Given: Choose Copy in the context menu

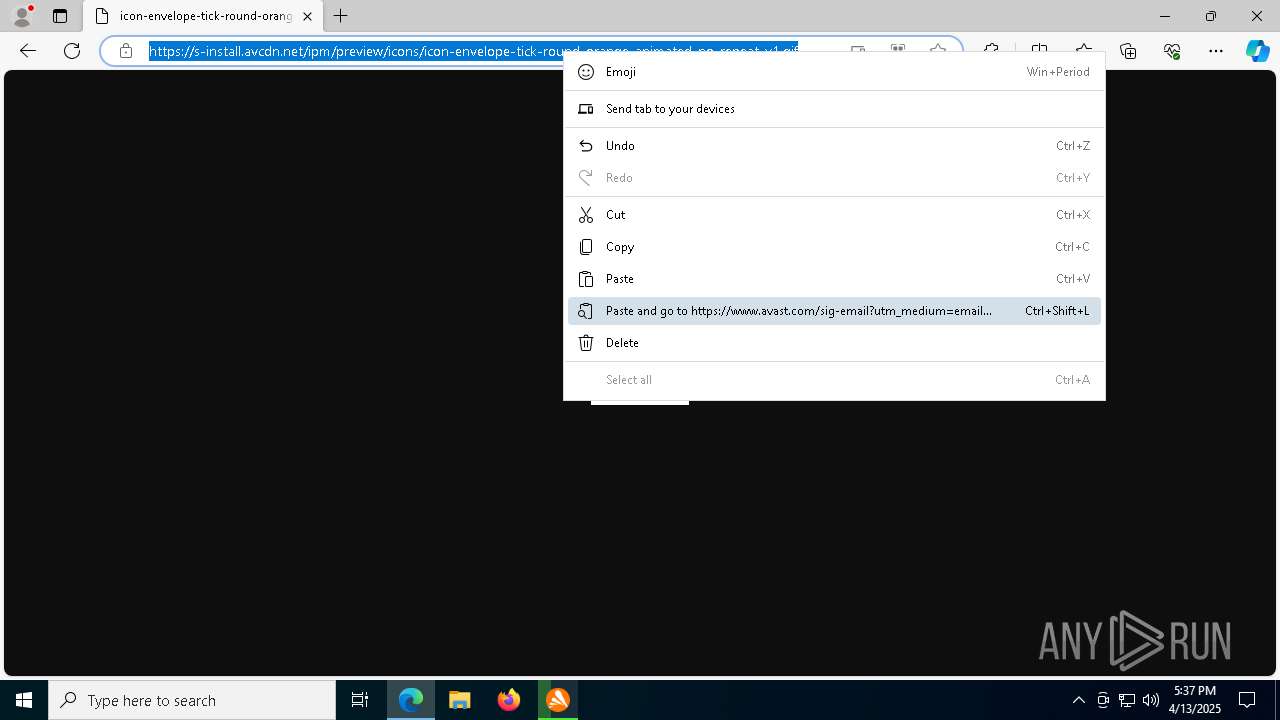Looking at the screenshot, I should coord(834,247).
